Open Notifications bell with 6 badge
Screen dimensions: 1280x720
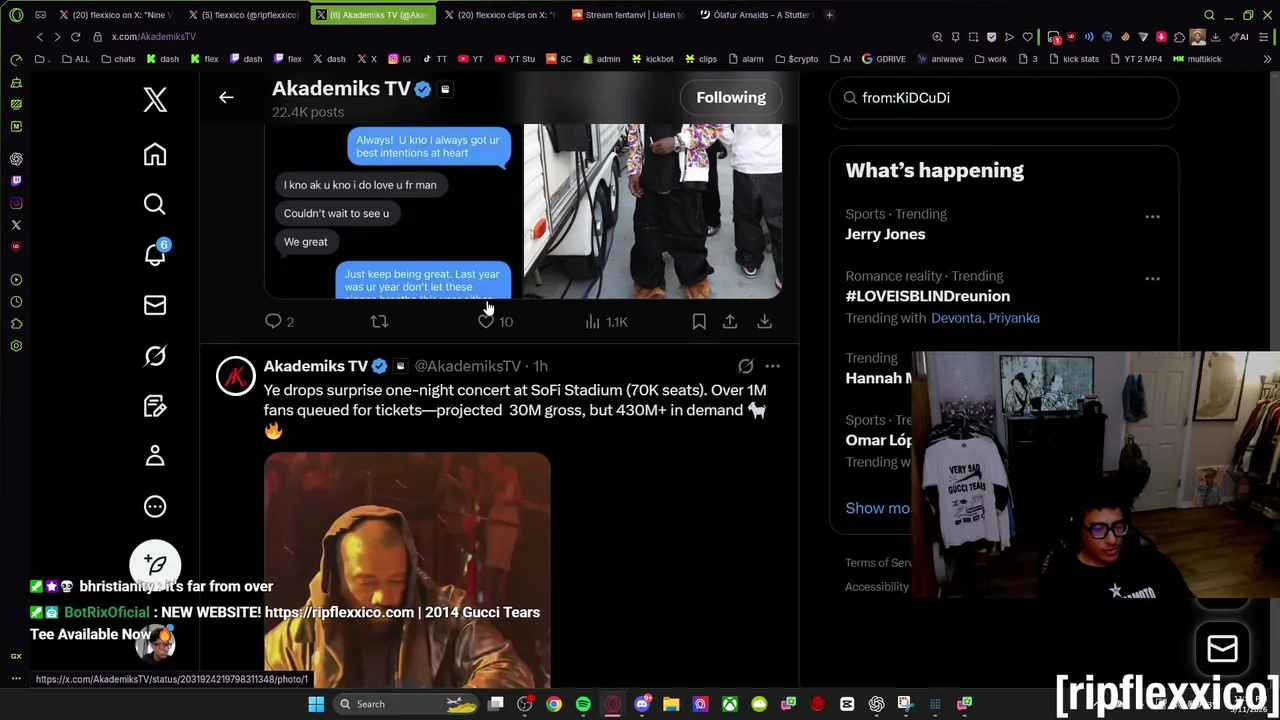point(155,254)
